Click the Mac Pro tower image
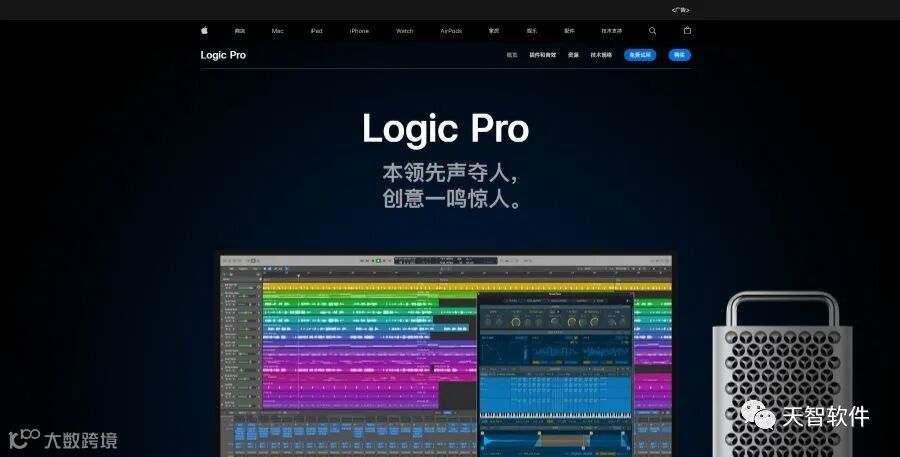 point(782,375)
